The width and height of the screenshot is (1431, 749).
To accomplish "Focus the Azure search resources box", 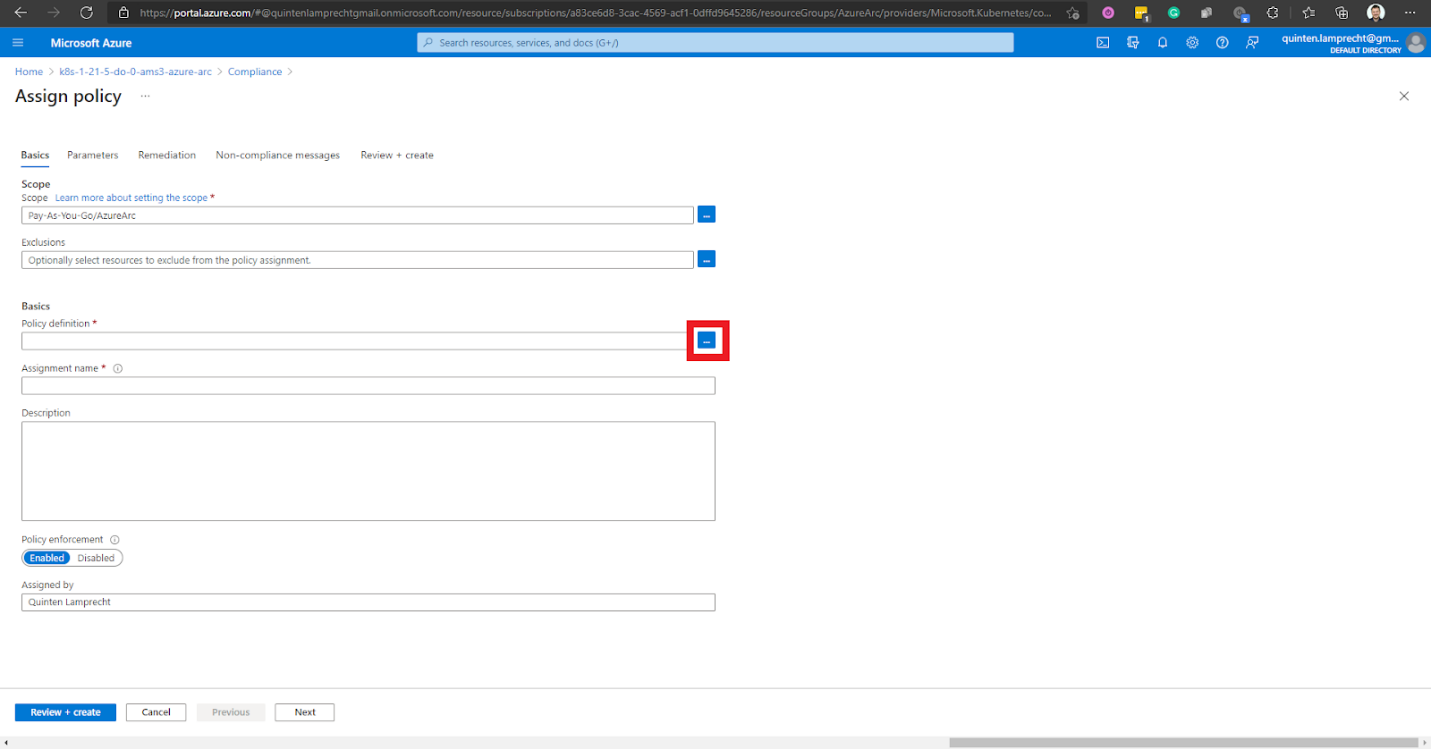I will (715, 43).
